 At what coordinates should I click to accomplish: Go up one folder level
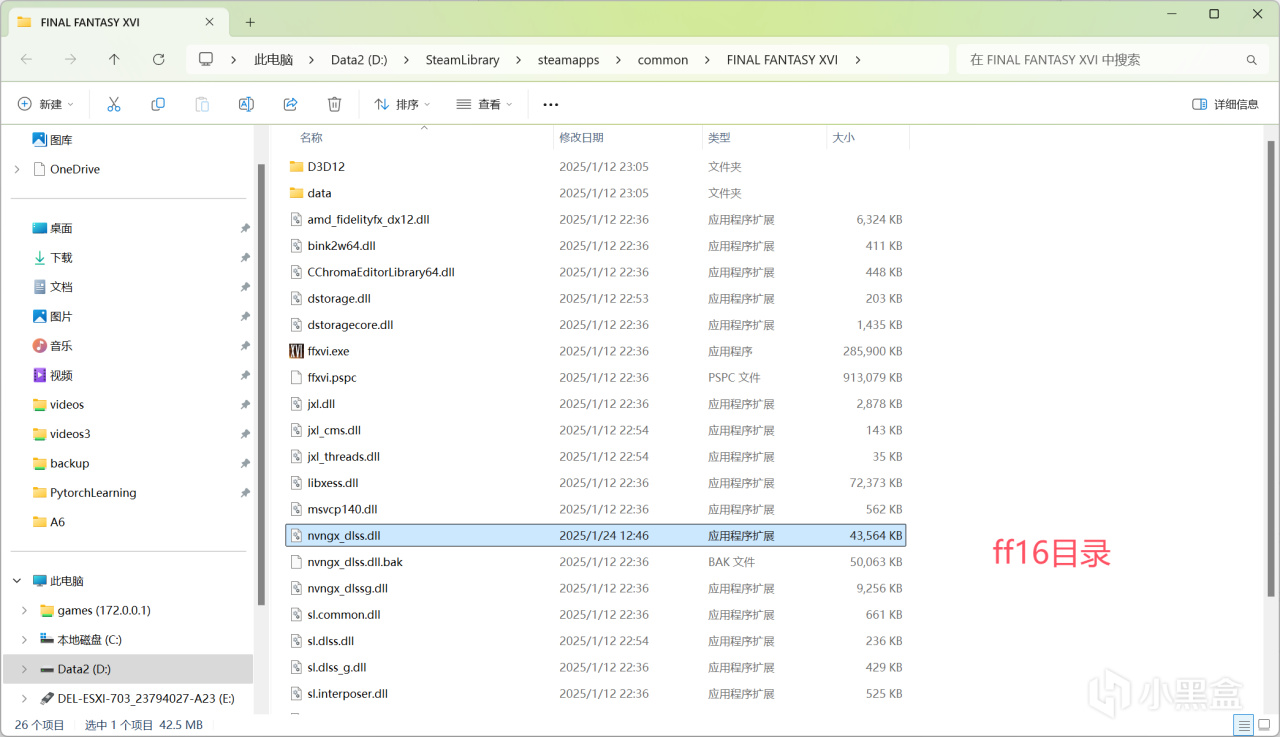114,60
